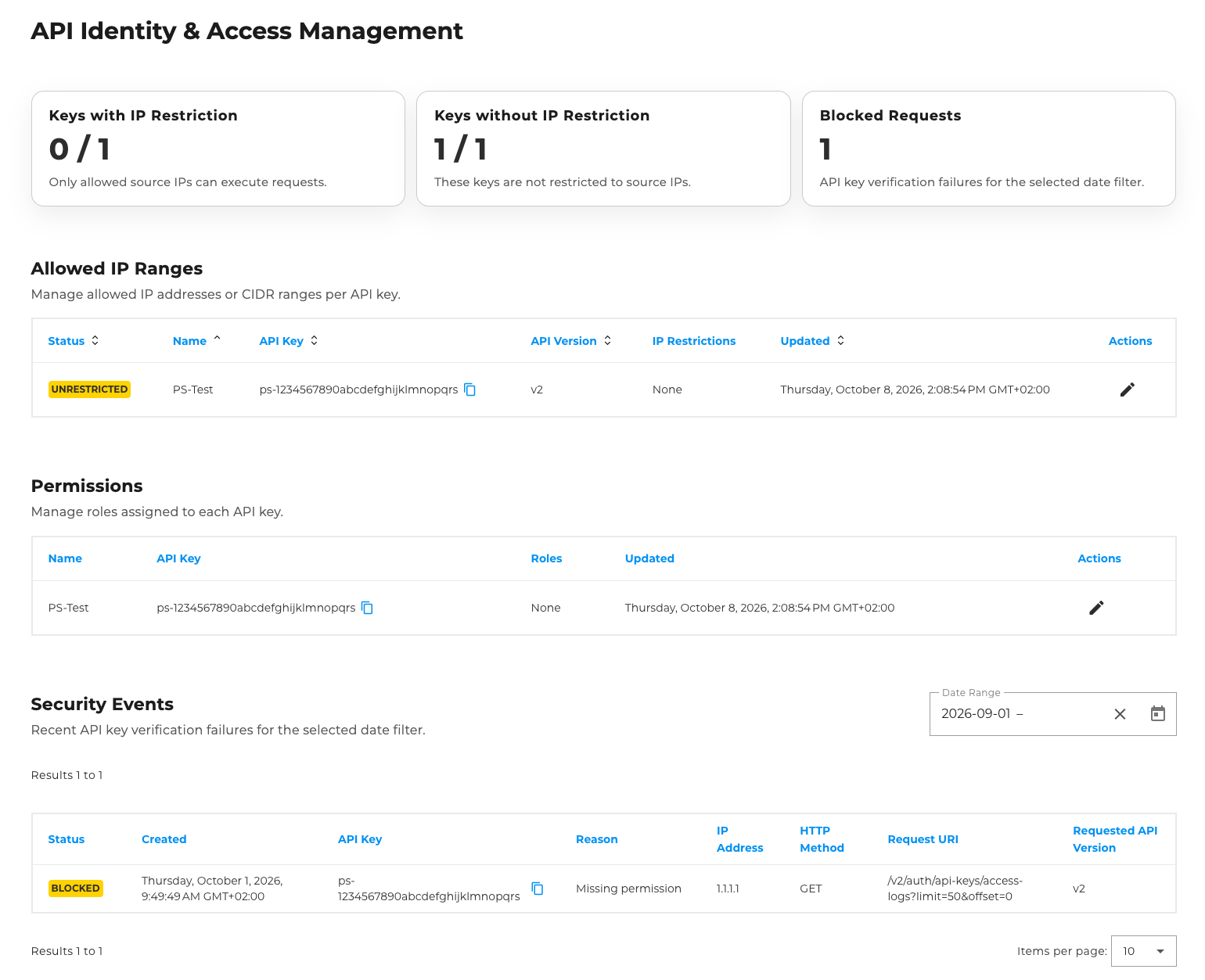Select the Keys with IP Restriction card
Screen dimensions: 1205x980
point(218,149)
